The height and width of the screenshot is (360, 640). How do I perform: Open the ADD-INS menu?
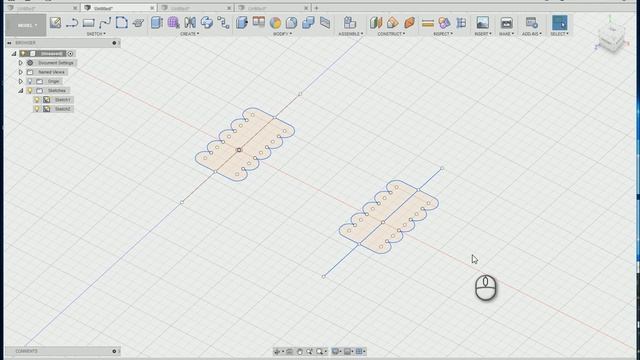click(532, 34)
